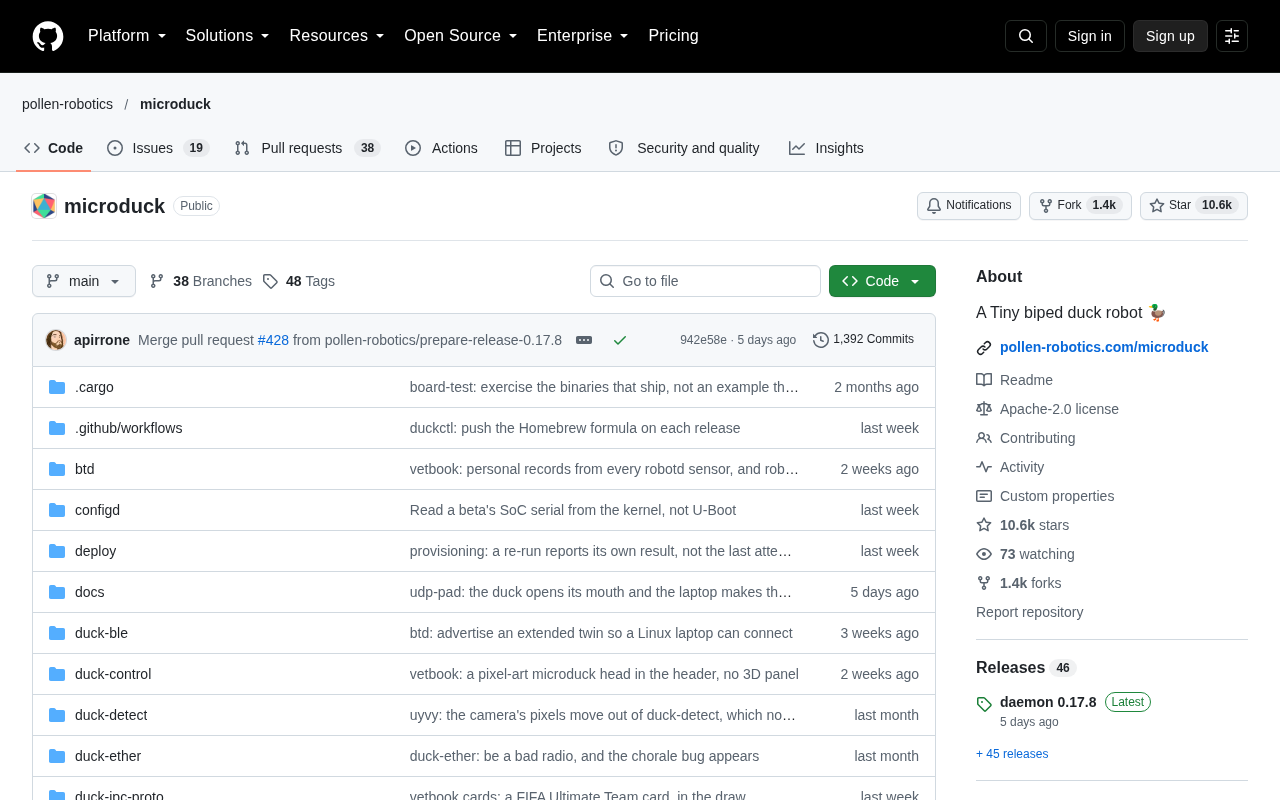Star the microduck repository
Screen dimensions: 1280x800
pos(1194,206)
